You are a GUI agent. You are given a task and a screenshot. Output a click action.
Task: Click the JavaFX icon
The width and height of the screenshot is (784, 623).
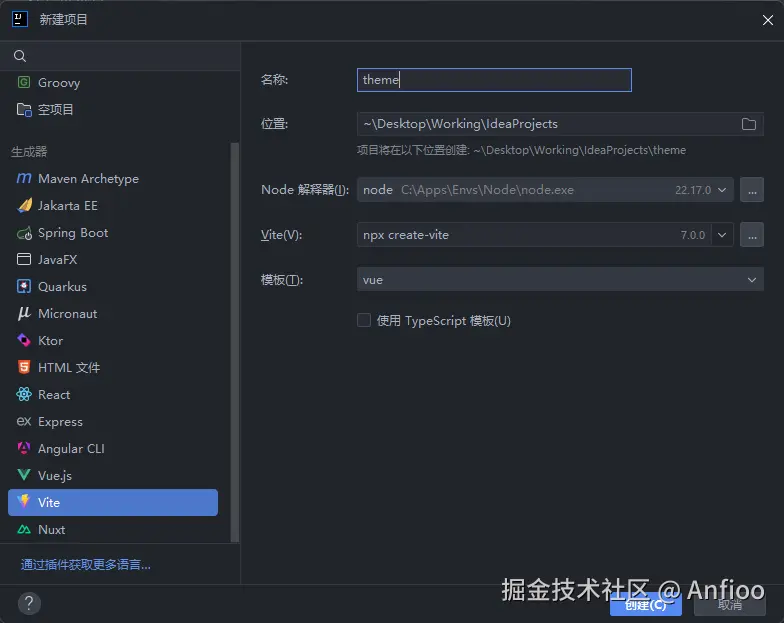click(24, 259)
